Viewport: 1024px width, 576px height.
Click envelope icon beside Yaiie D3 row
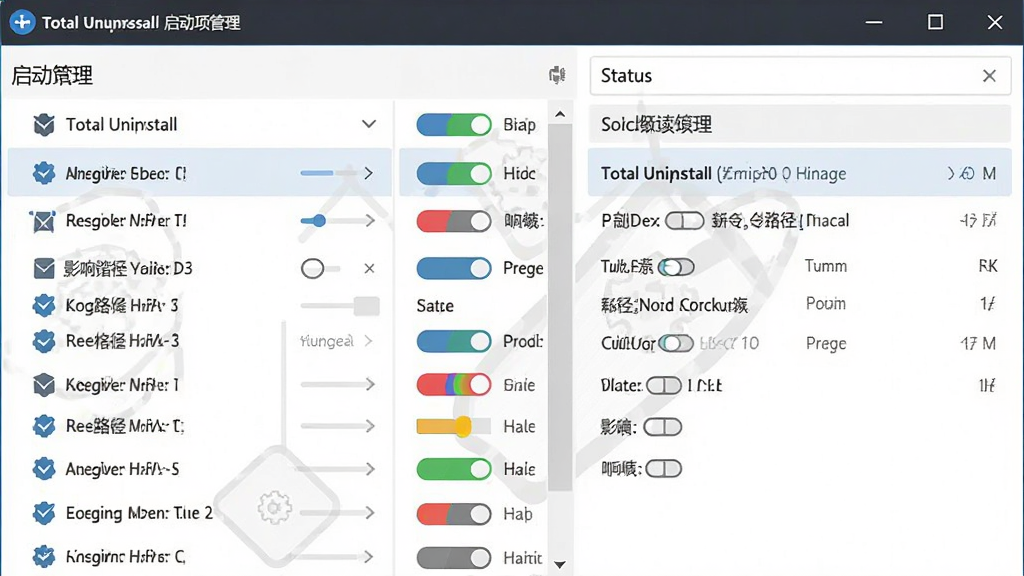(44, 268)
